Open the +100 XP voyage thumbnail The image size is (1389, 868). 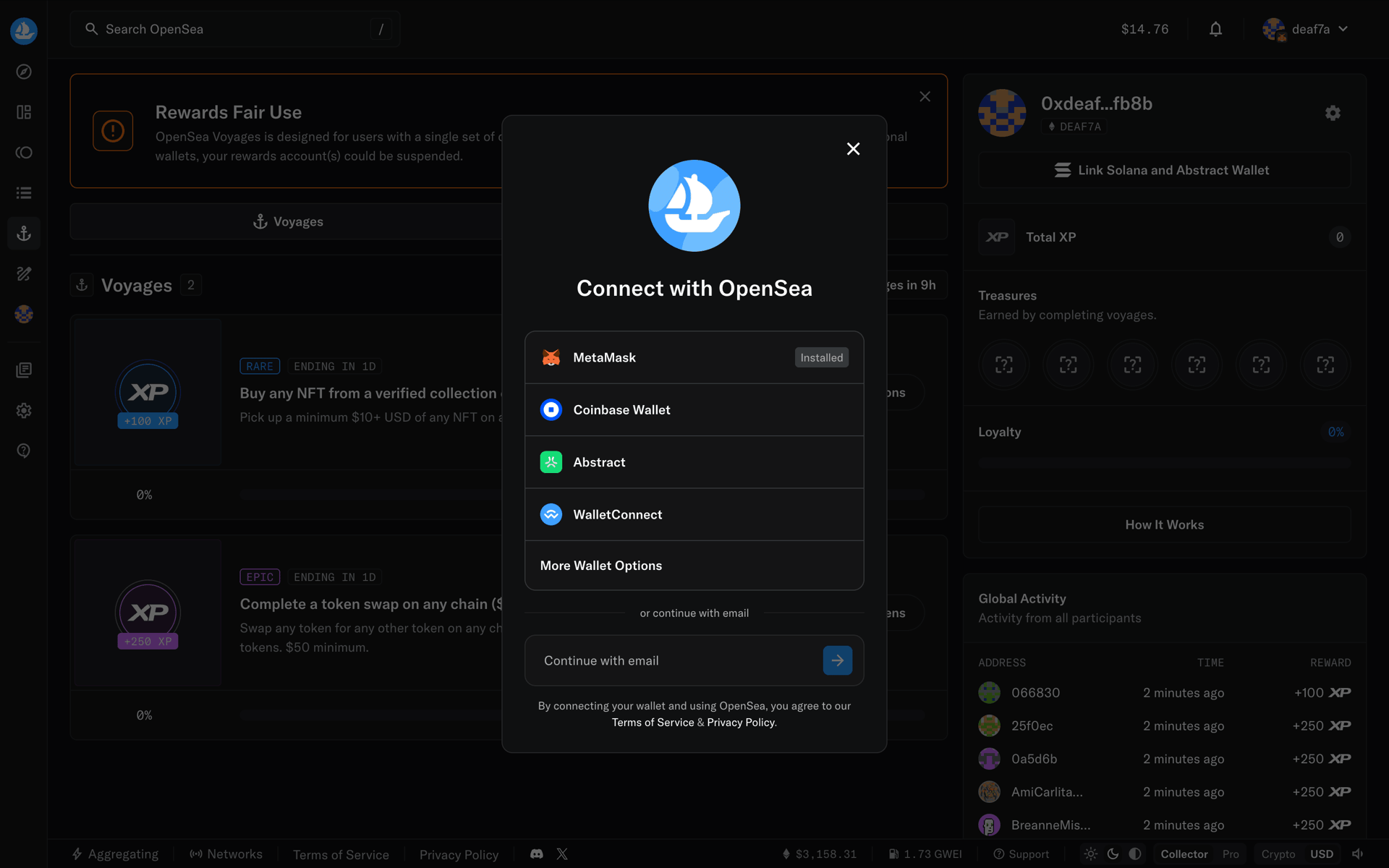pyautogui.click(x=148, y=393)
